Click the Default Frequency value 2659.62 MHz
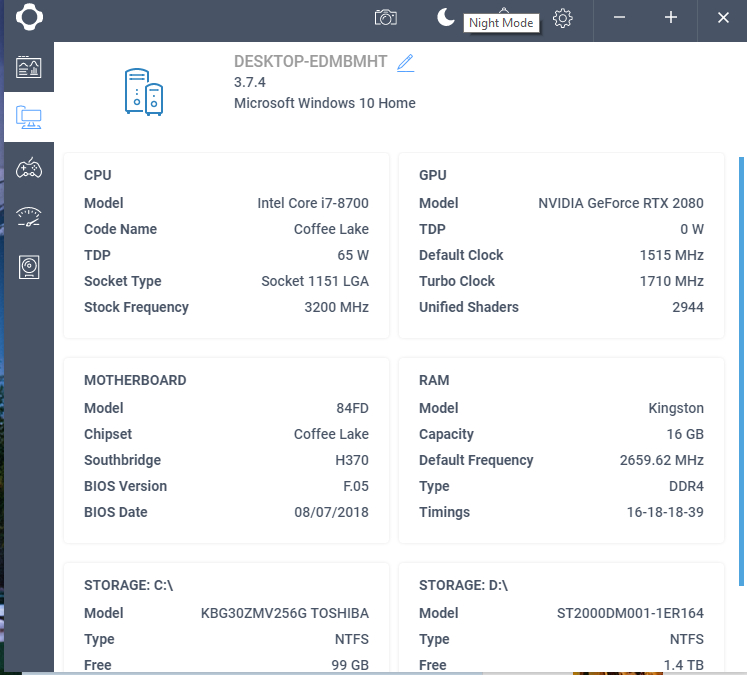 pos(662,460)
